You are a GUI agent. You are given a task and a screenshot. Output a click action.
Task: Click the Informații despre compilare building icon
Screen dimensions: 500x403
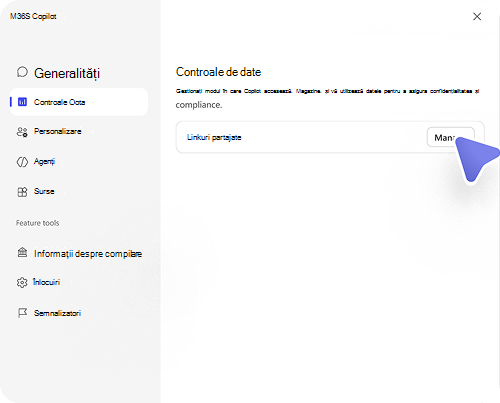click(22, 253)
